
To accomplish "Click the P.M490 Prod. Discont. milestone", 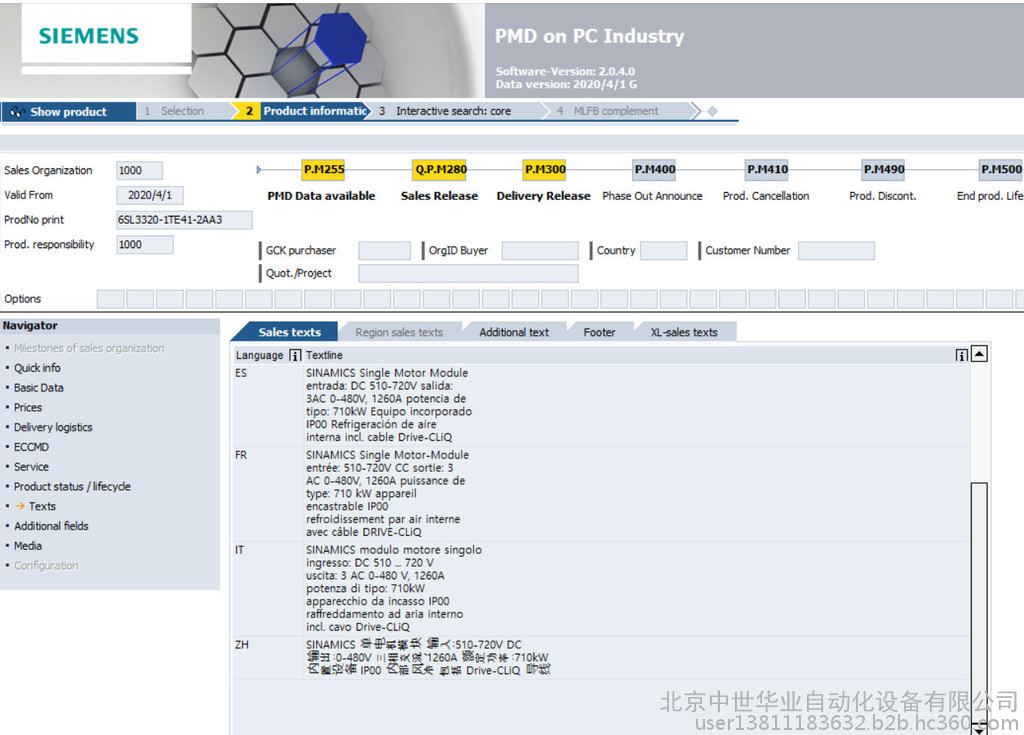I will (883, 170).
